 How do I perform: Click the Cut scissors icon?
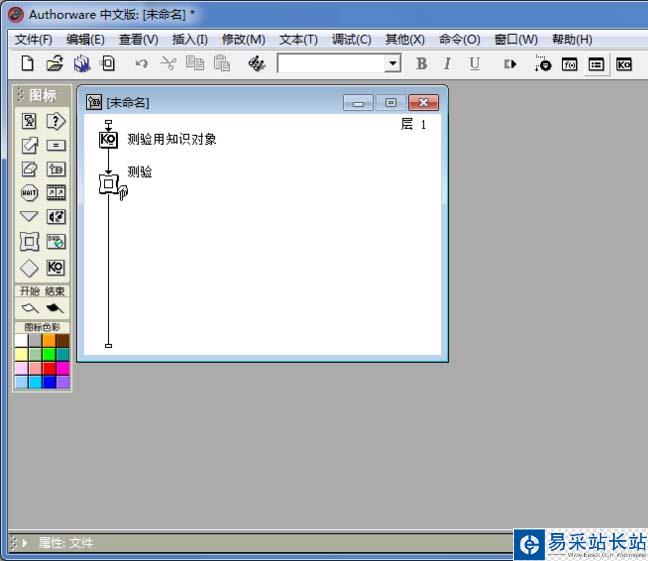tap(168, 64)
